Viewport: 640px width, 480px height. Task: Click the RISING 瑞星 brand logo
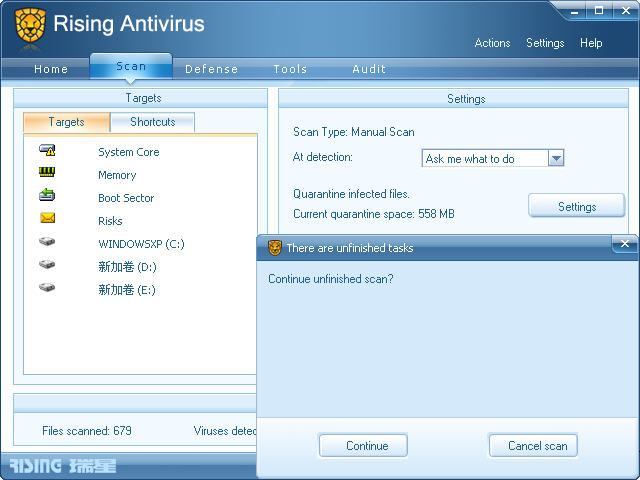point(63,466)
